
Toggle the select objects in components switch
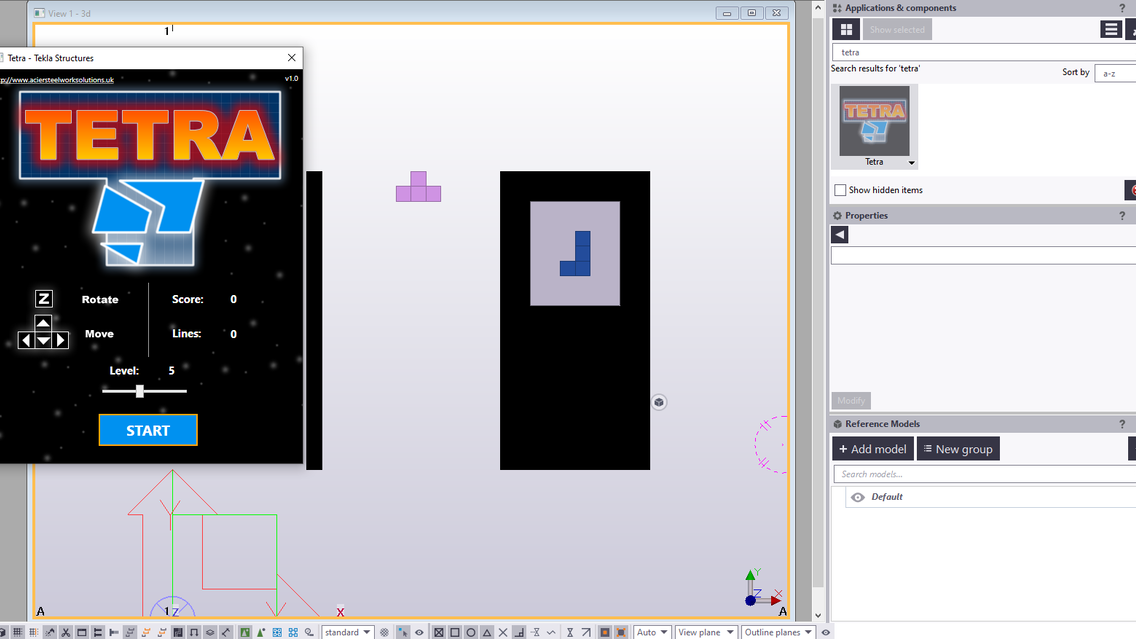point(261,632)
